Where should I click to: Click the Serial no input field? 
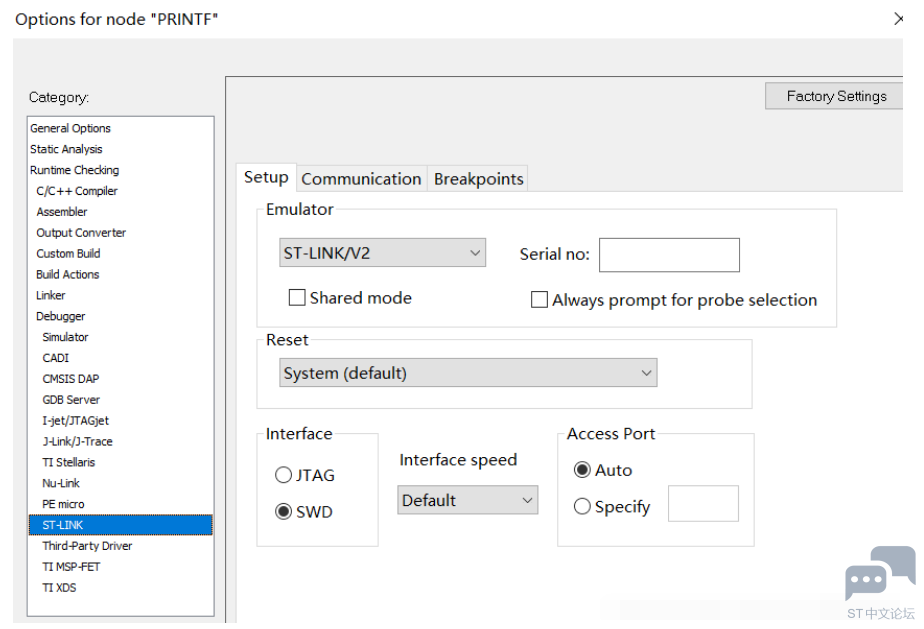(669, 255)
